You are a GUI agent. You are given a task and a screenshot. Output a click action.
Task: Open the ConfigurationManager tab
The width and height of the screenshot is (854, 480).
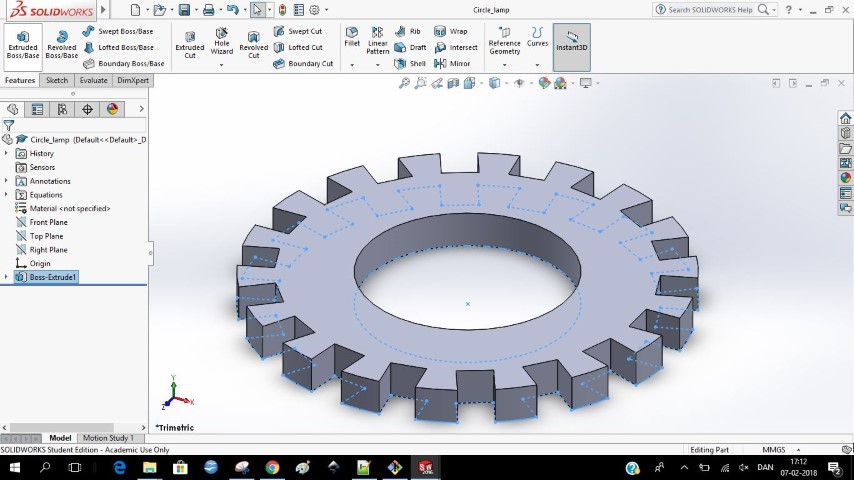[x=62, y=110]
